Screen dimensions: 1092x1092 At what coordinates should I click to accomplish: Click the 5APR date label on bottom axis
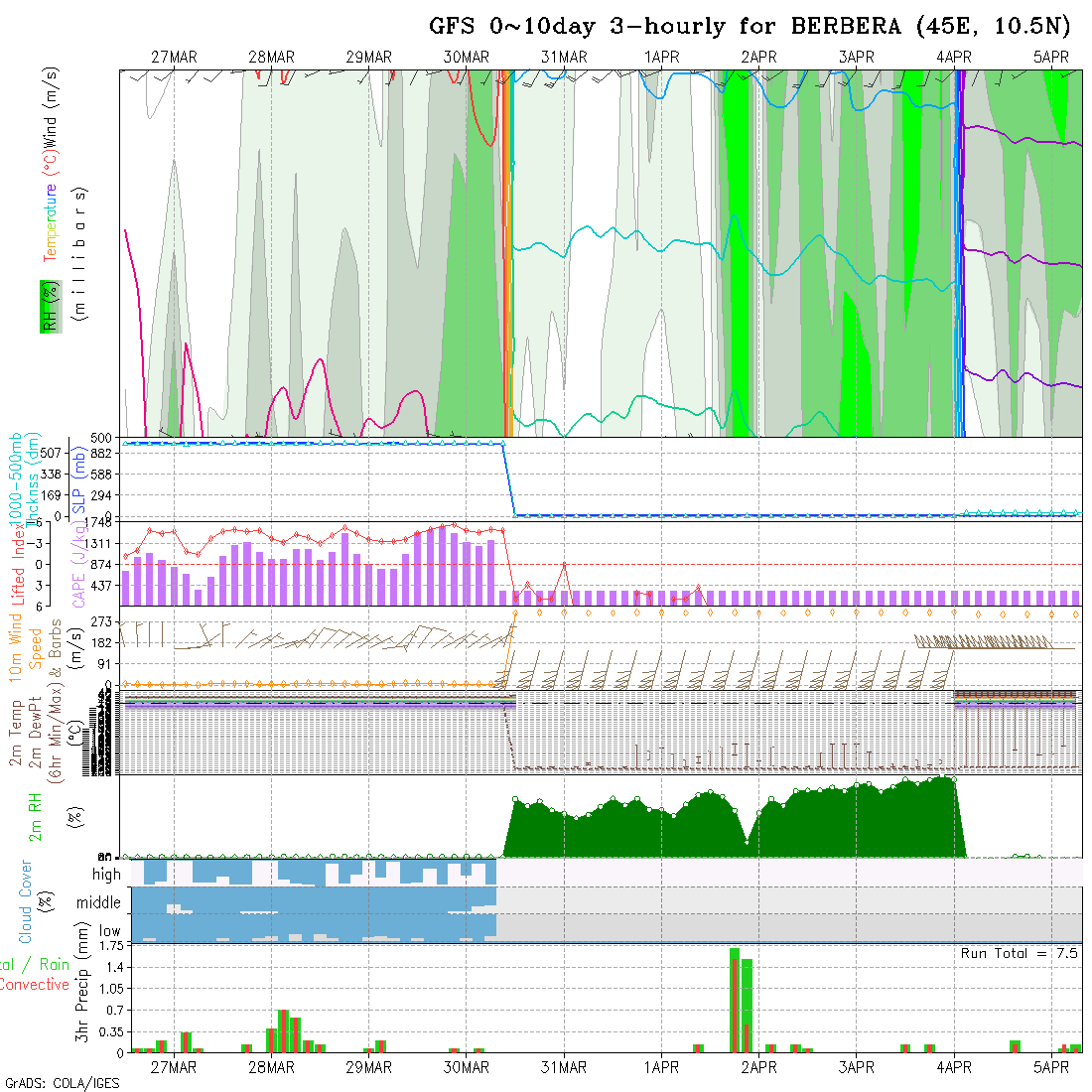1050,1067
